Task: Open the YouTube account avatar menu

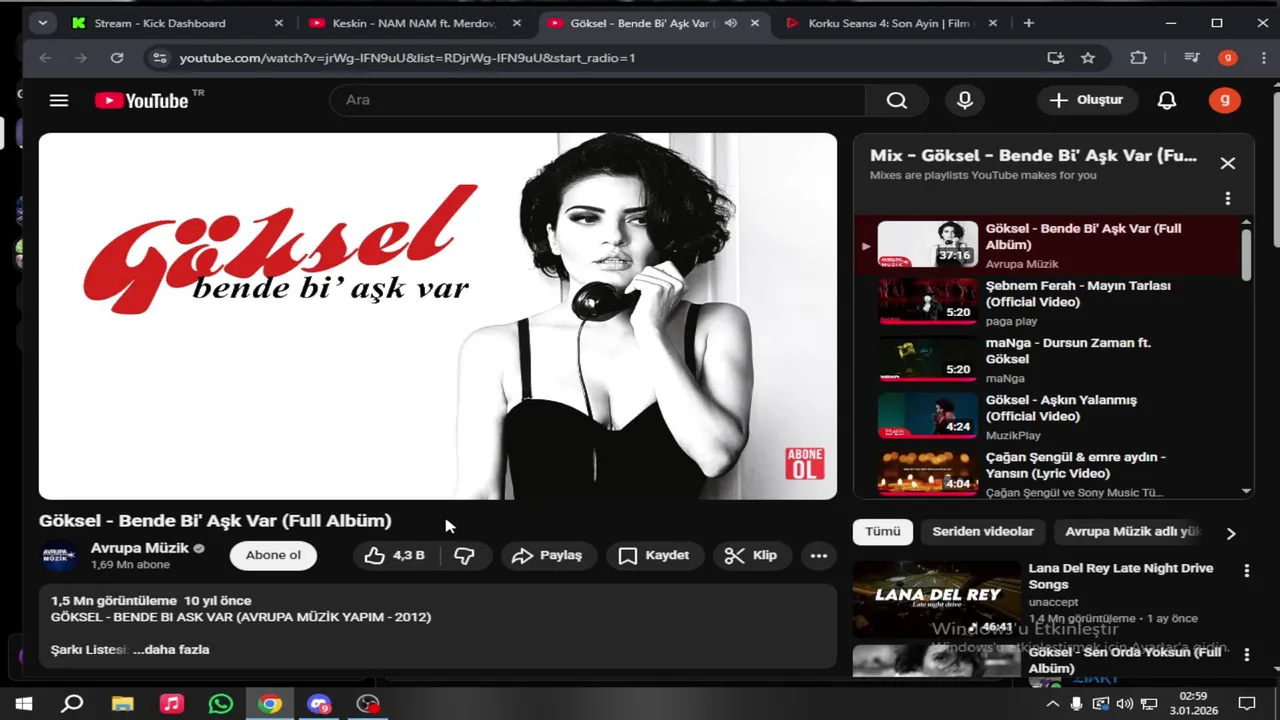Action: pos(1224,100)
